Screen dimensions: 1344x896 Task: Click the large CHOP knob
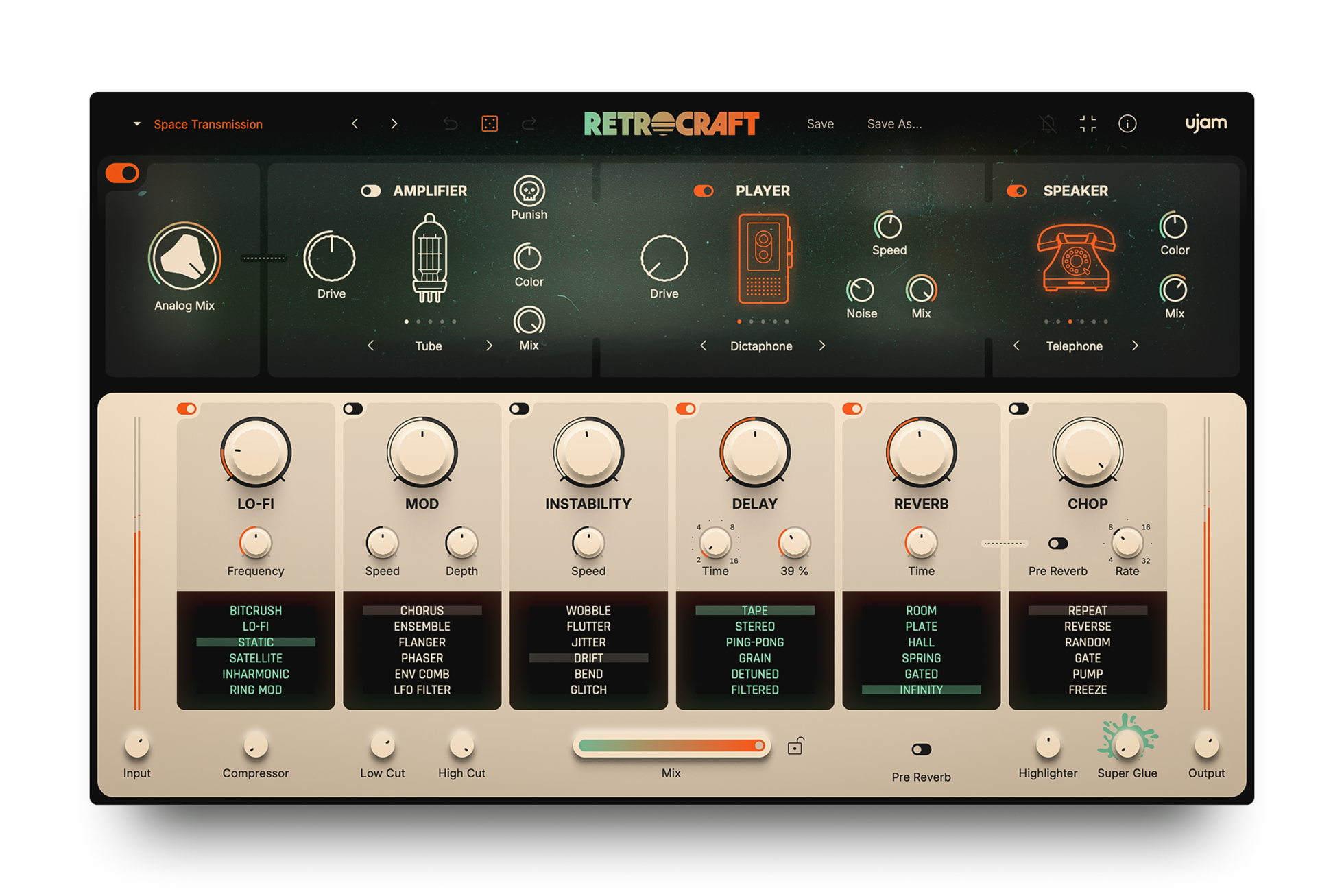point(1088,452)
